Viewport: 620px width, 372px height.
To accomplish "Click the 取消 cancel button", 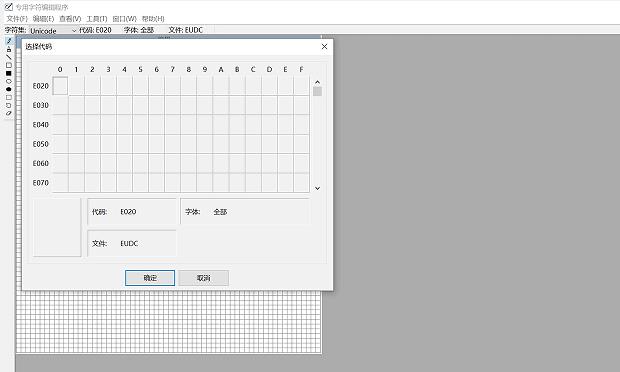I will (204, 278).
